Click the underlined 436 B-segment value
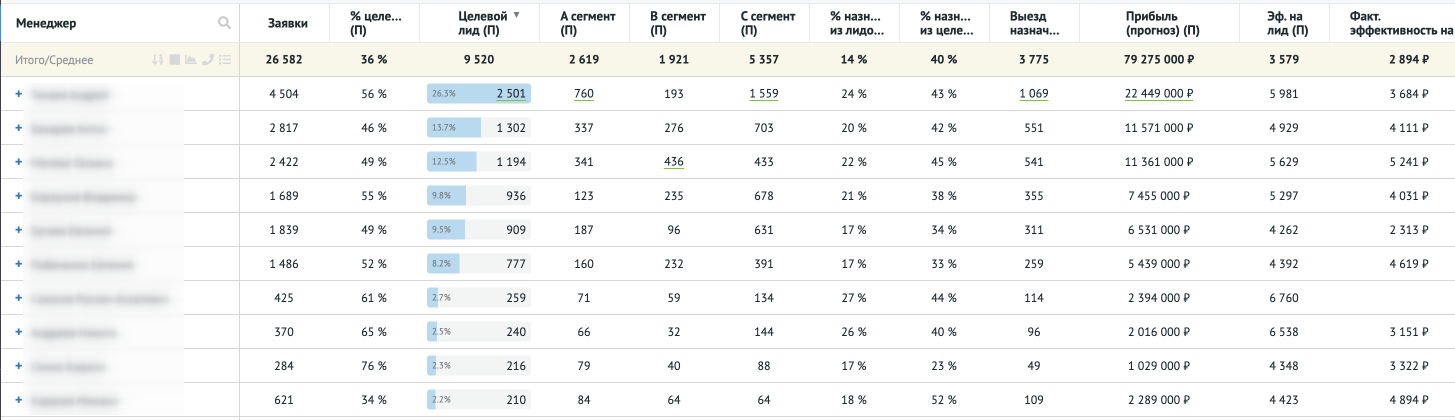Screen dimensions: 1455x420 (674, 162)
